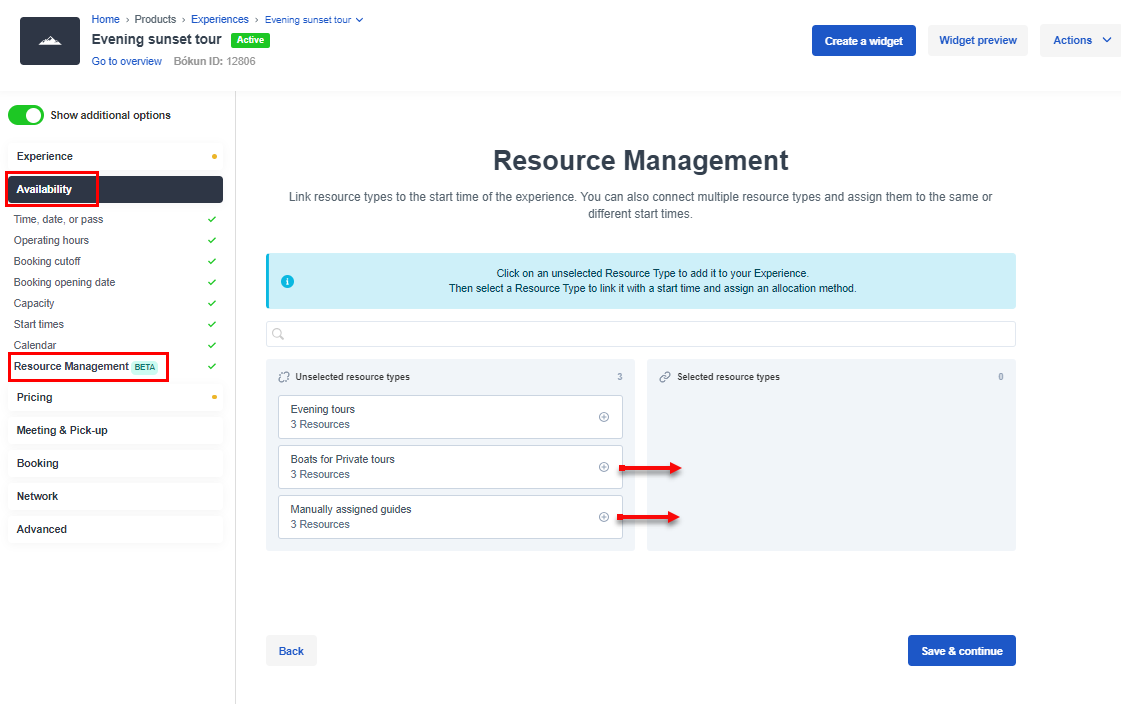Click the green checkmark next to Calendar
Image resolution: width=1121 pixels, height=704 pixels.
[210, 344]
